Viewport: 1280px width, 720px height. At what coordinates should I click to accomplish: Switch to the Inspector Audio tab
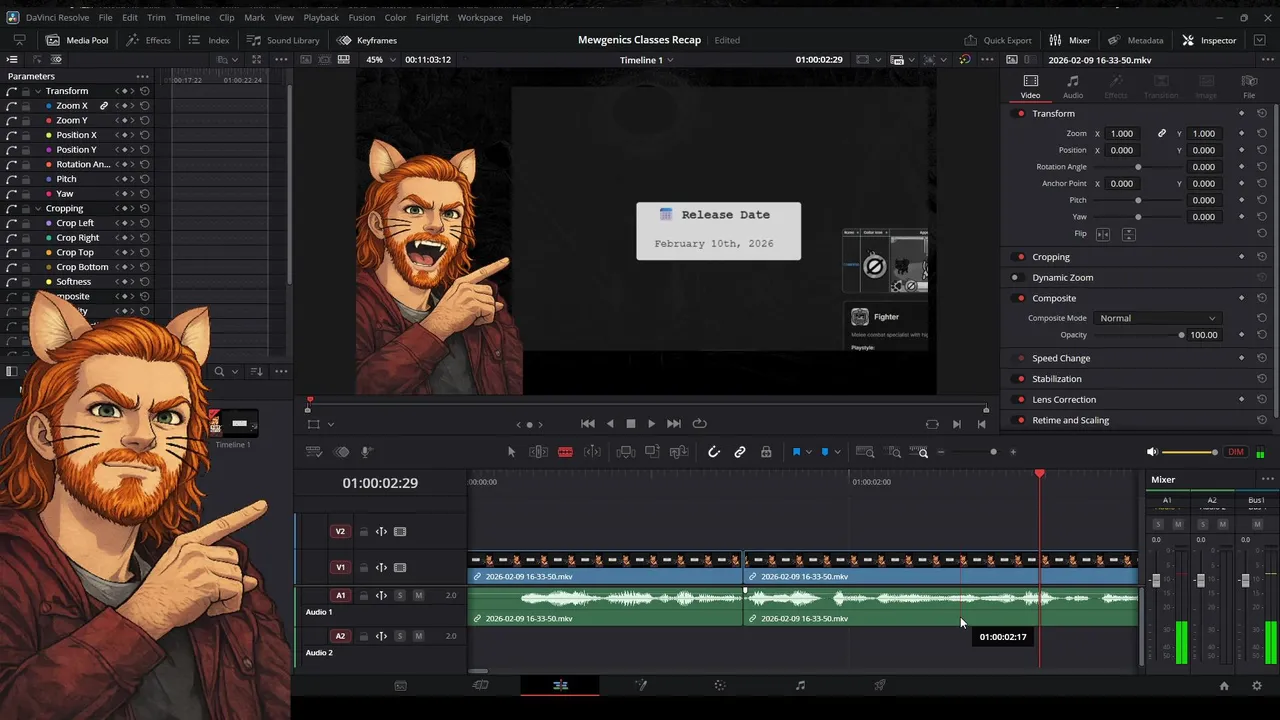click(x=1073, y=86)
